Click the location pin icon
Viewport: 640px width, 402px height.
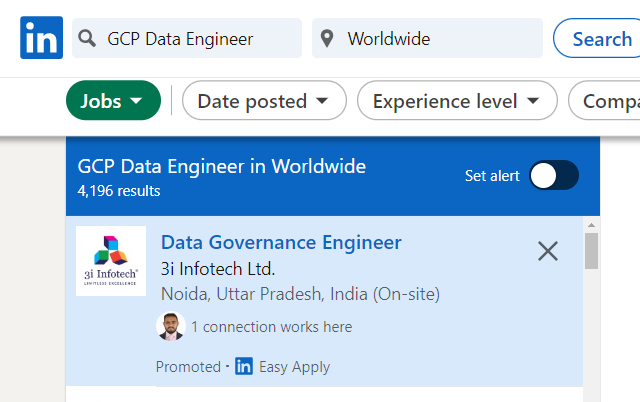[x=326, y=39]
